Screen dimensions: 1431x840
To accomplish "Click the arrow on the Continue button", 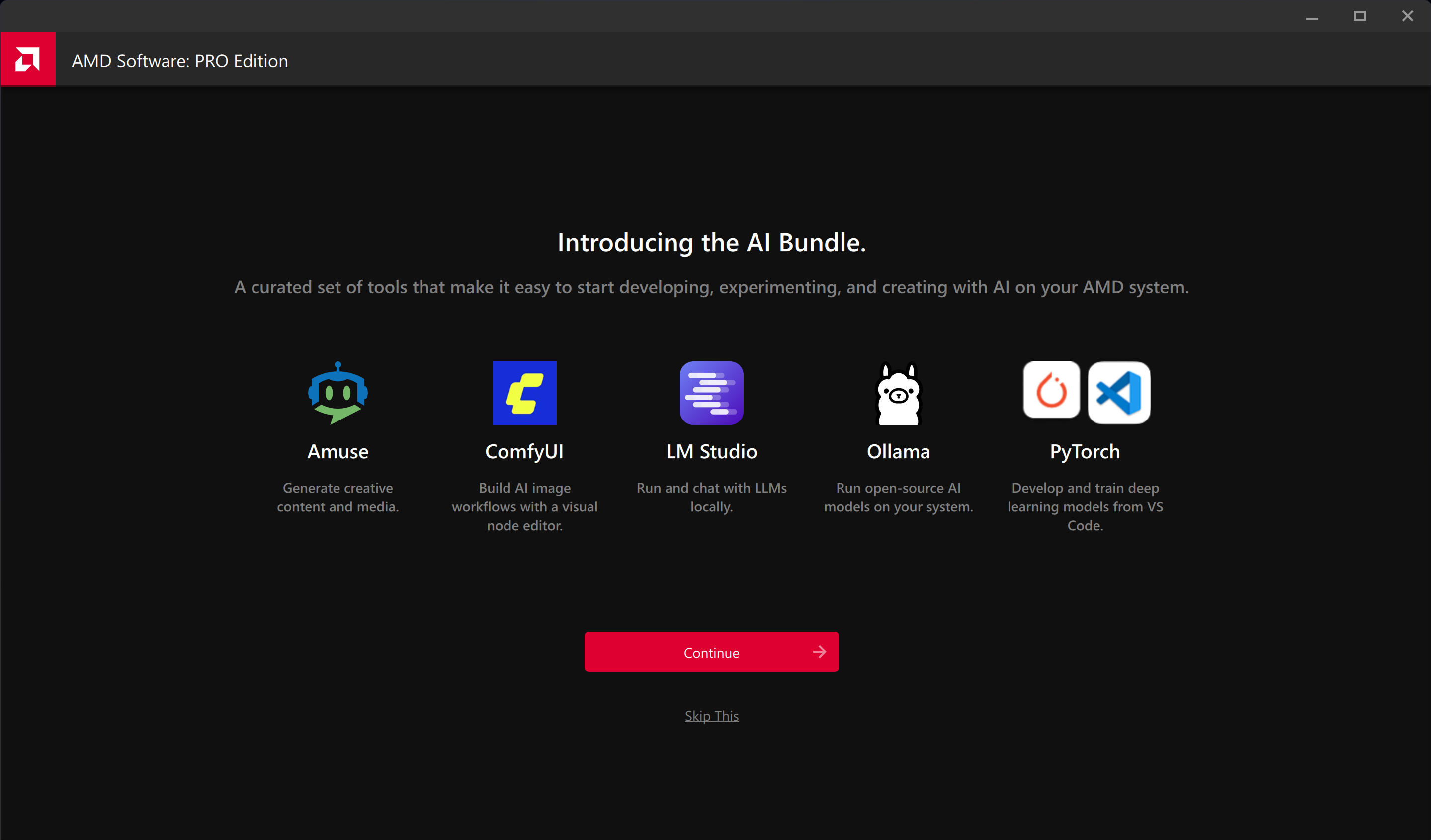I will [819, 652].
